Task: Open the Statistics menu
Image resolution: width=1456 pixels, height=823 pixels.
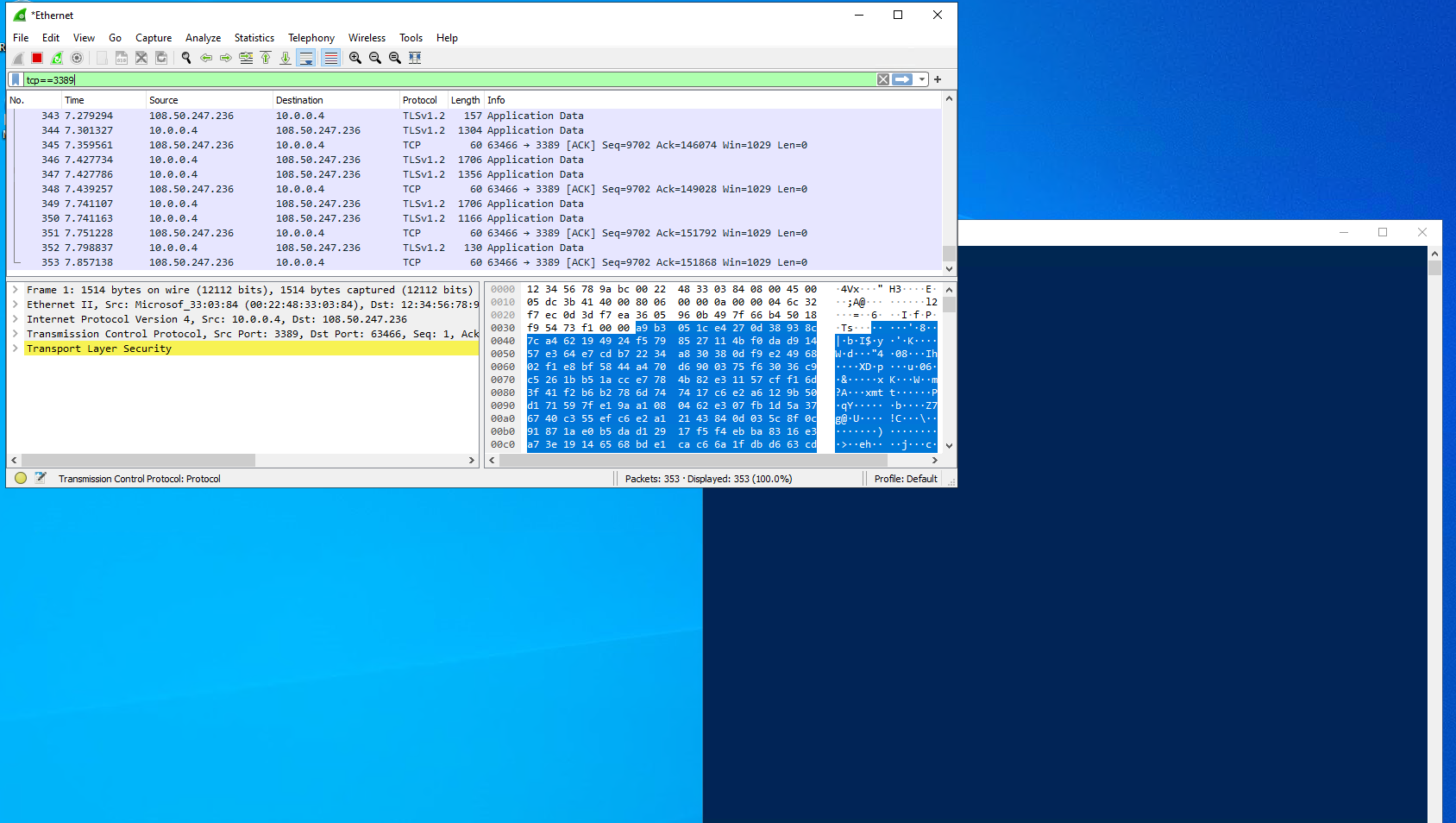Action: [254, 37]
